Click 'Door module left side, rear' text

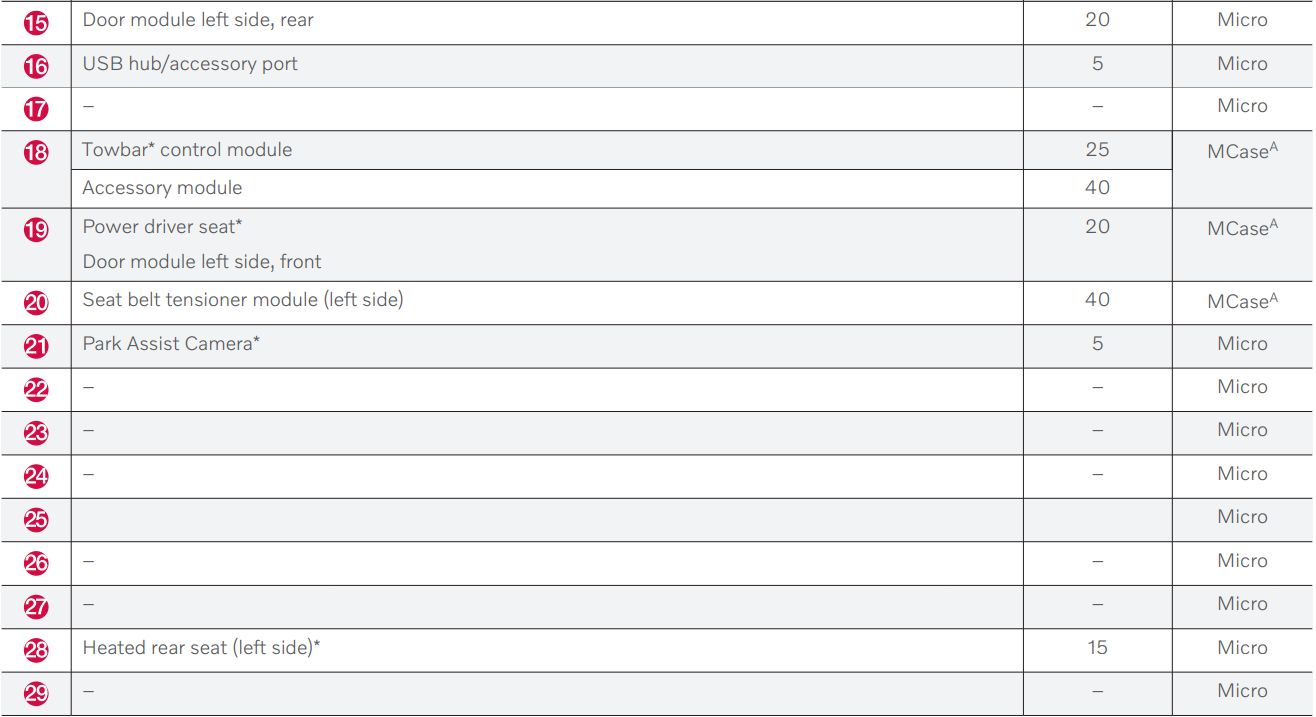pyautogui.click(x=198, y=20)
